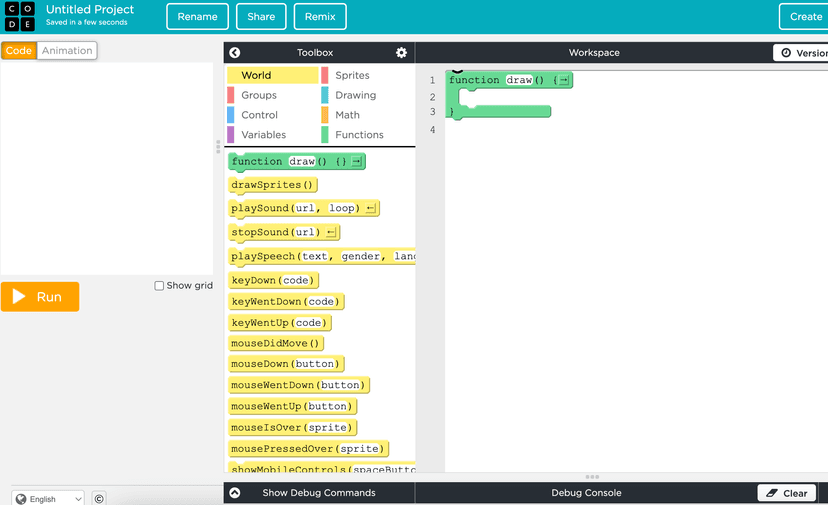Click the Code.org logo icon

tap(20, 16)
